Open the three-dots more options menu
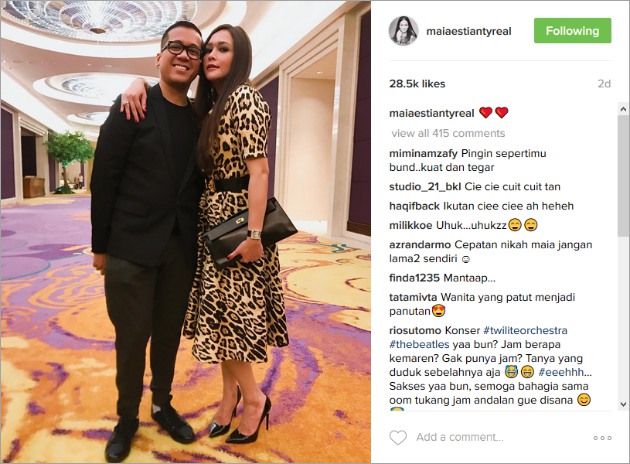630x464 pixels. 602,437
